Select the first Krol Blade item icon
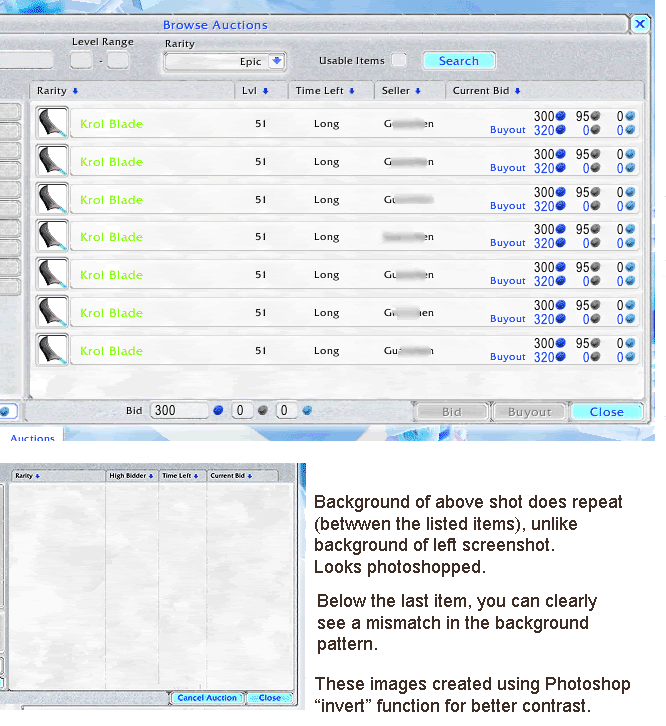666x726 pixels. point(52,123)
